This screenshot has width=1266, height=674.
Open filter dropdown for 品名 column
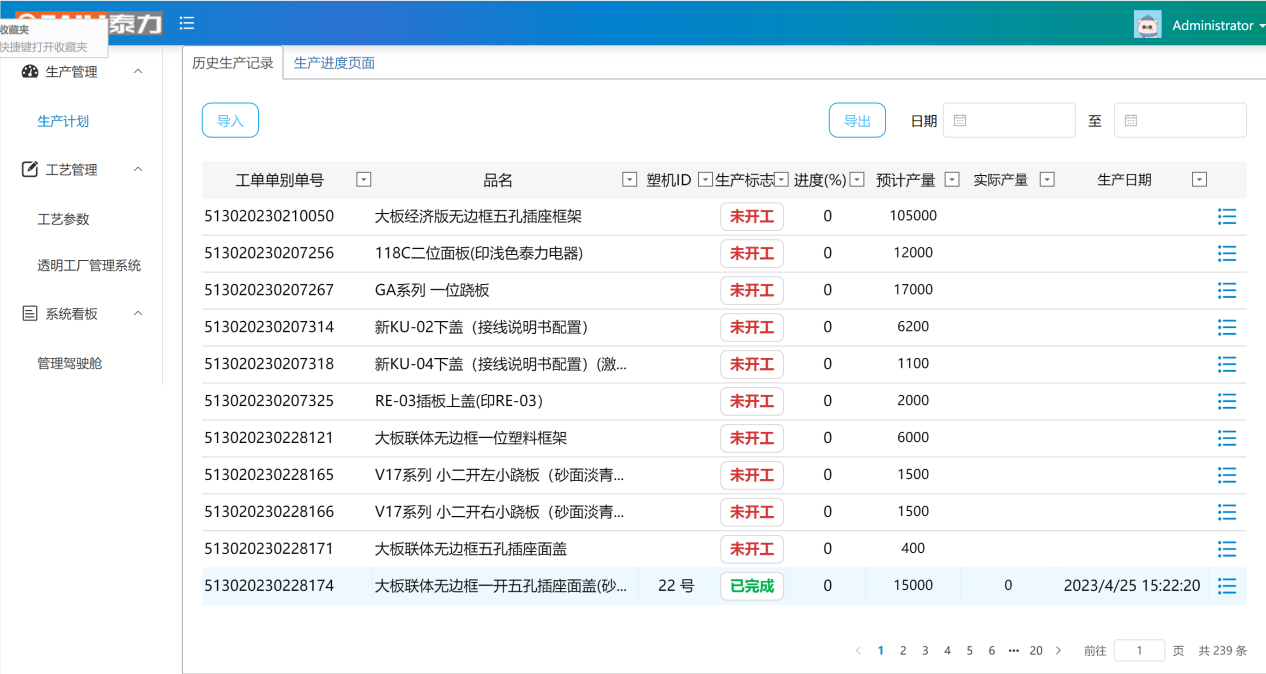pos(629,180)
